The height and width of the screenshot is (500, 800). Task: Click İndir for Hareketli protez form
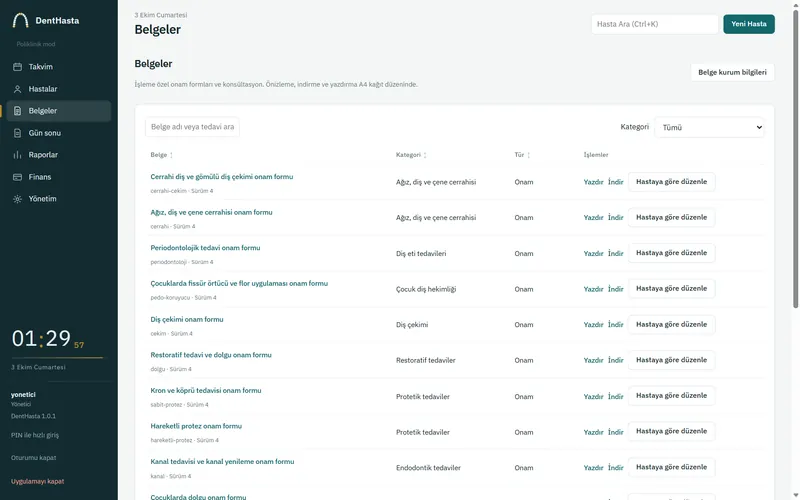point(616,432)
